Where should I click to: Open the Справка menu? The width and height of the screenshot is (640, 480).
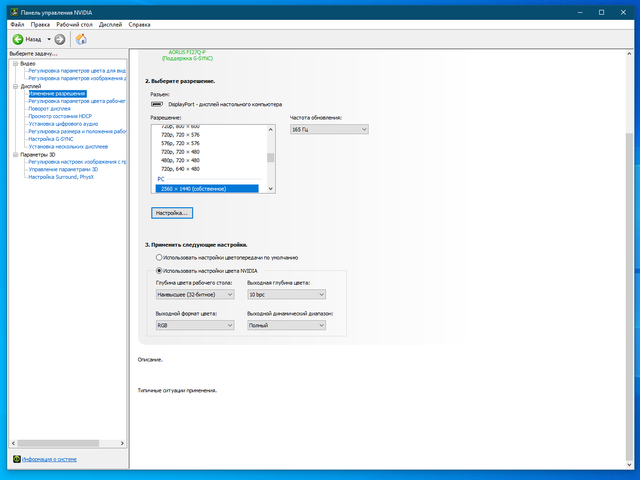point(139,24)
